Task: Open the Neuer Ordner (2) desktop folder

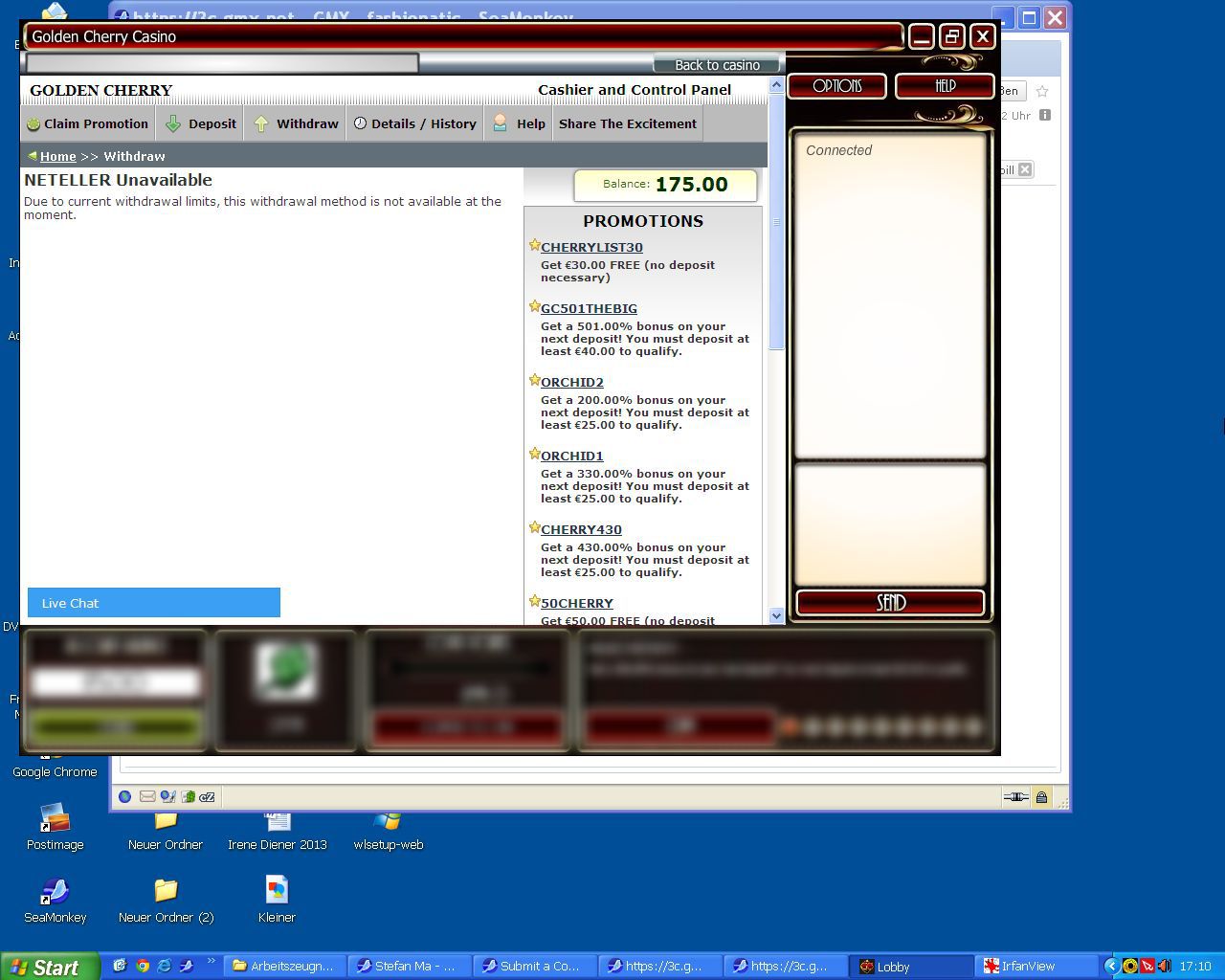Action: pos(166,902)
